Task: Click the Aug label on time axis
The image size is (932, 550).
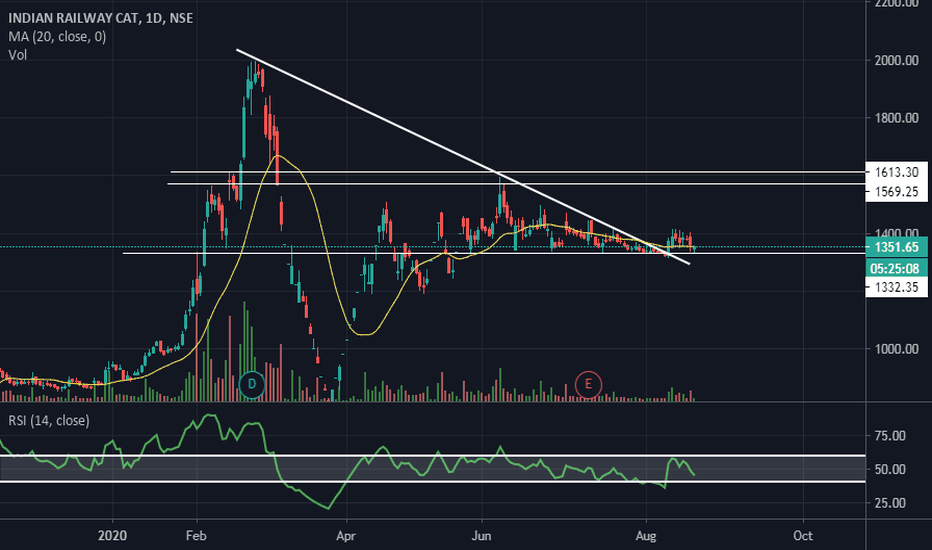Action: click(x=646, y=536)
